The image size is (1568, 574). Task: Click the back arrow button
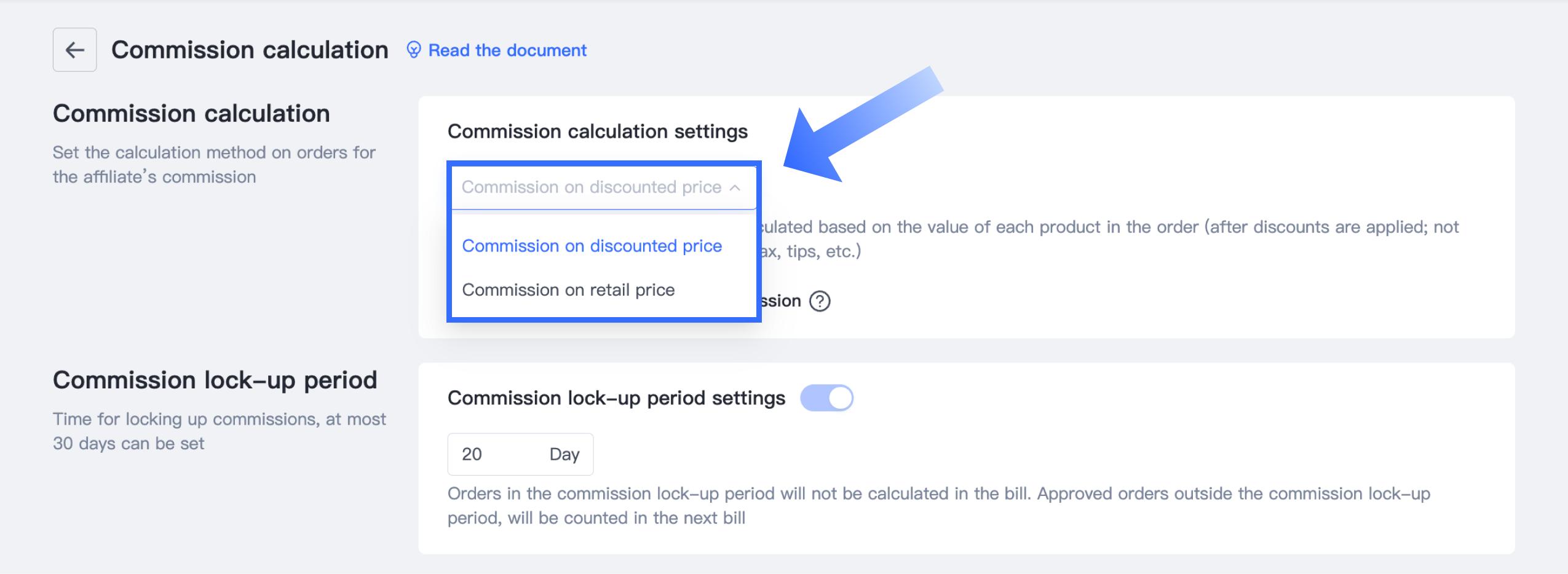(x=74, y=50)
